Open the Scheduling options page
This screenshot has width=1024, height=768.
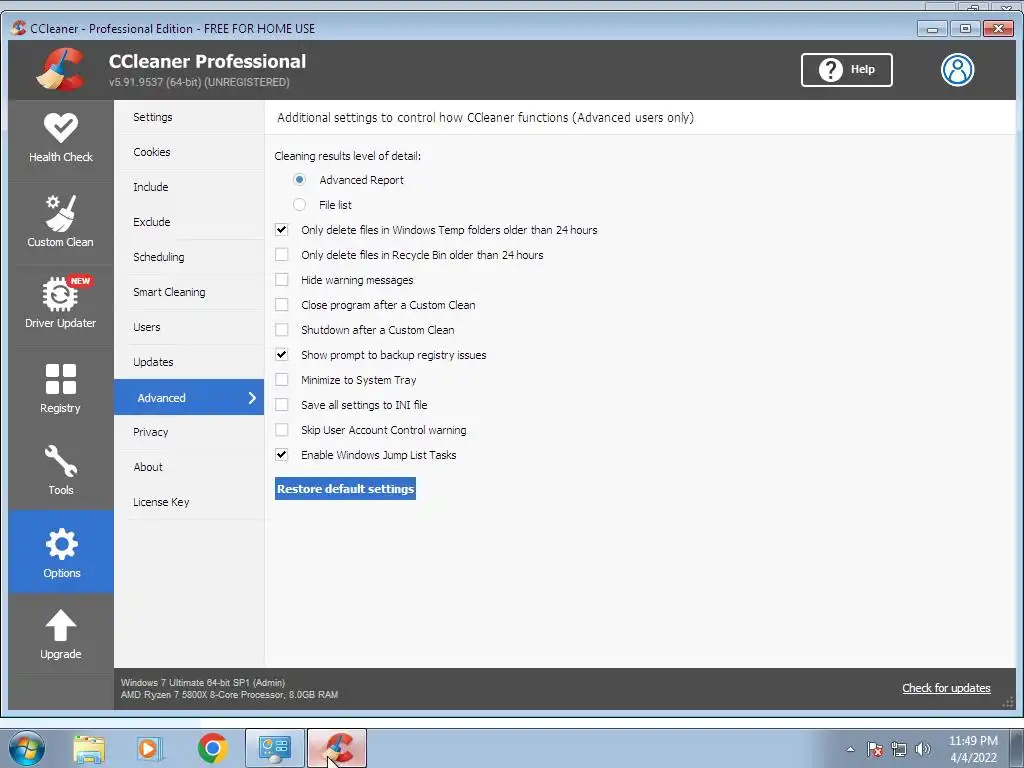tap(189, 257)
